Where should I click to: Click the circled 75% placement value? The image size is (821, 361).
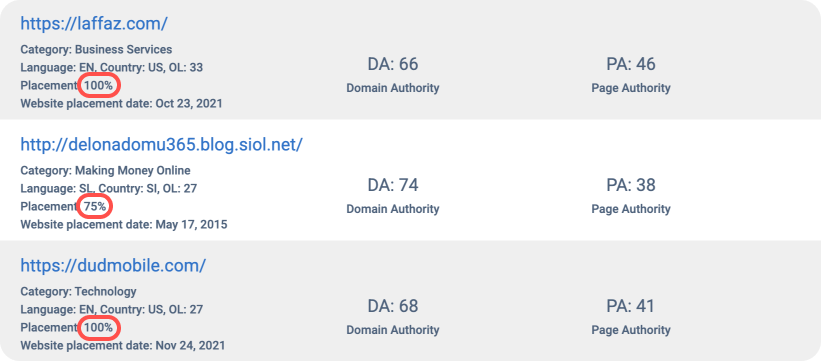[x=95, y=206]
